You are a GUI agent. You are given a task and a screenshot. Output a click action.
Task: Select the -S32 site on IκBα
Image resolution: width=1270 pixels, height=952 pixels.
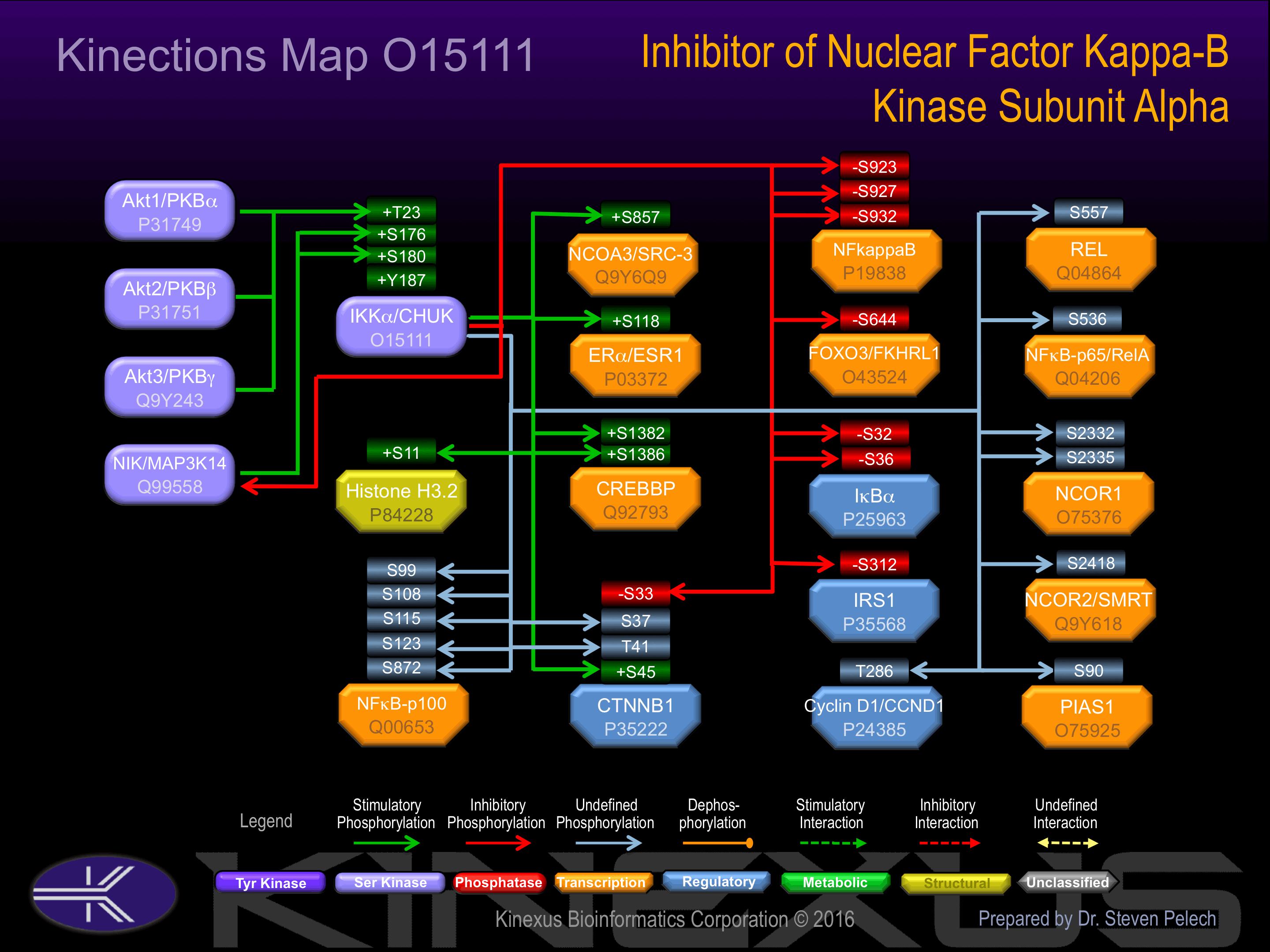click(x=874, y=433)
